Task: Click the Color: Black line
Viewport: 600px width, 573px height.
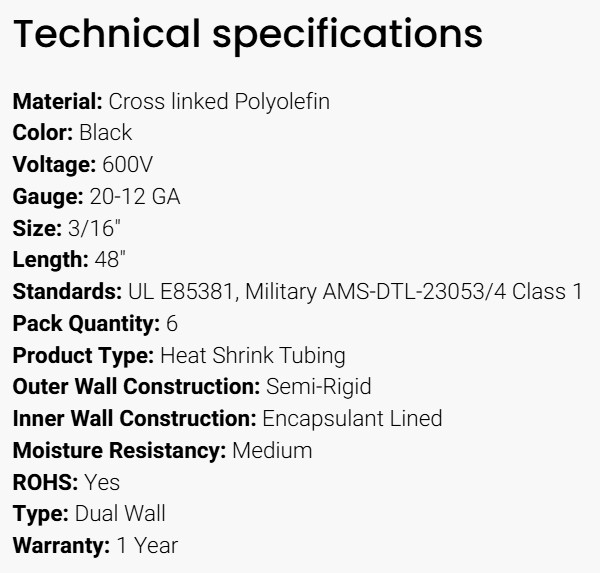Action: (x=72, y=133)
